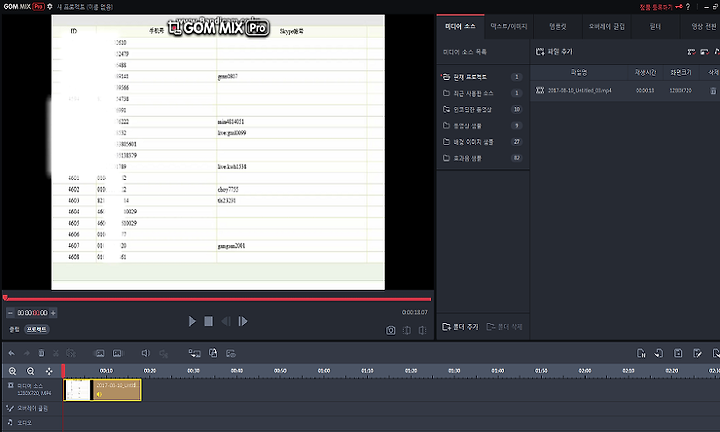Click the timecode field 00:00:00:00
720x432 pixels.
tap(32, 313)
